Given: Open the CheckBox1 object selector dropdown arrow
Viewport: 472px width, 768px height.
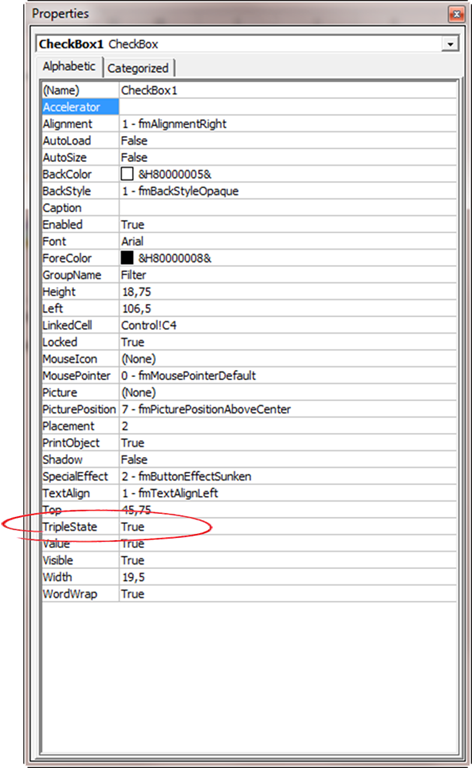Looking at the screenshot, I should [450, 44].
